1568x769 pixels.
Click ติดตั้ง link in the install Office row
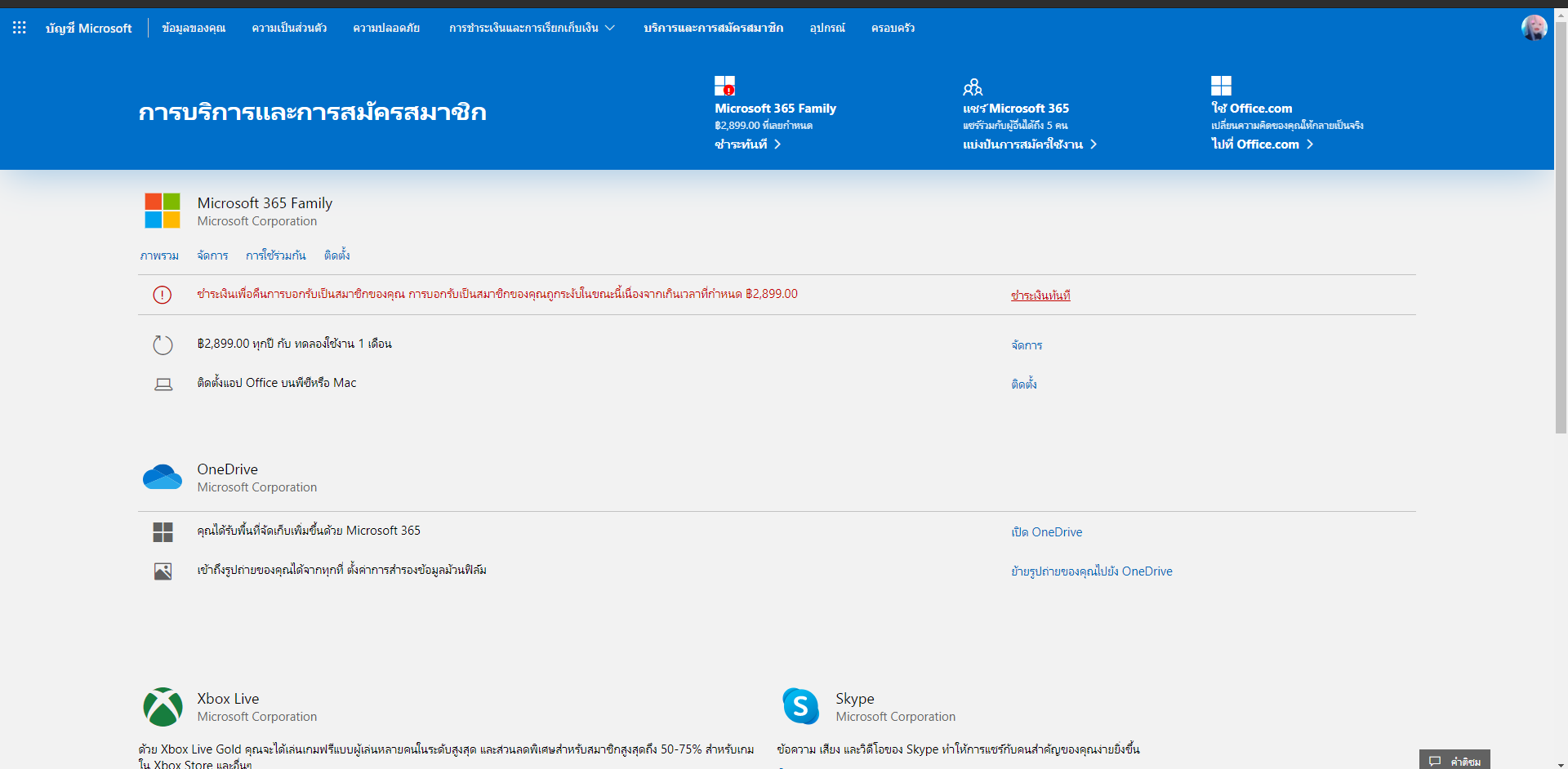[1024, 384]
